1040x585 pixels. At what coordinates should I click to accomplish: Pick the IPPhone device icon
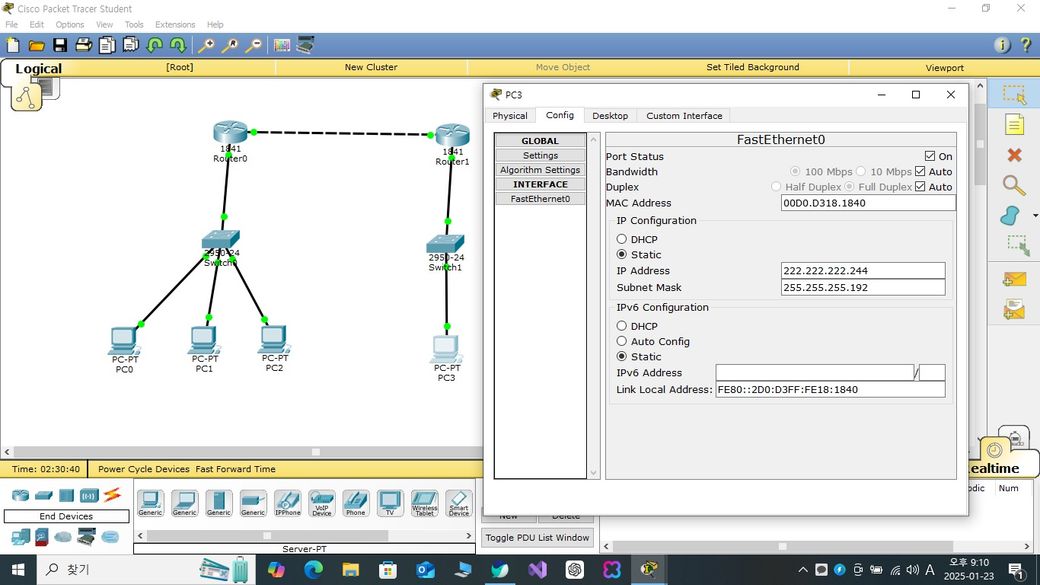coord(287,502)
